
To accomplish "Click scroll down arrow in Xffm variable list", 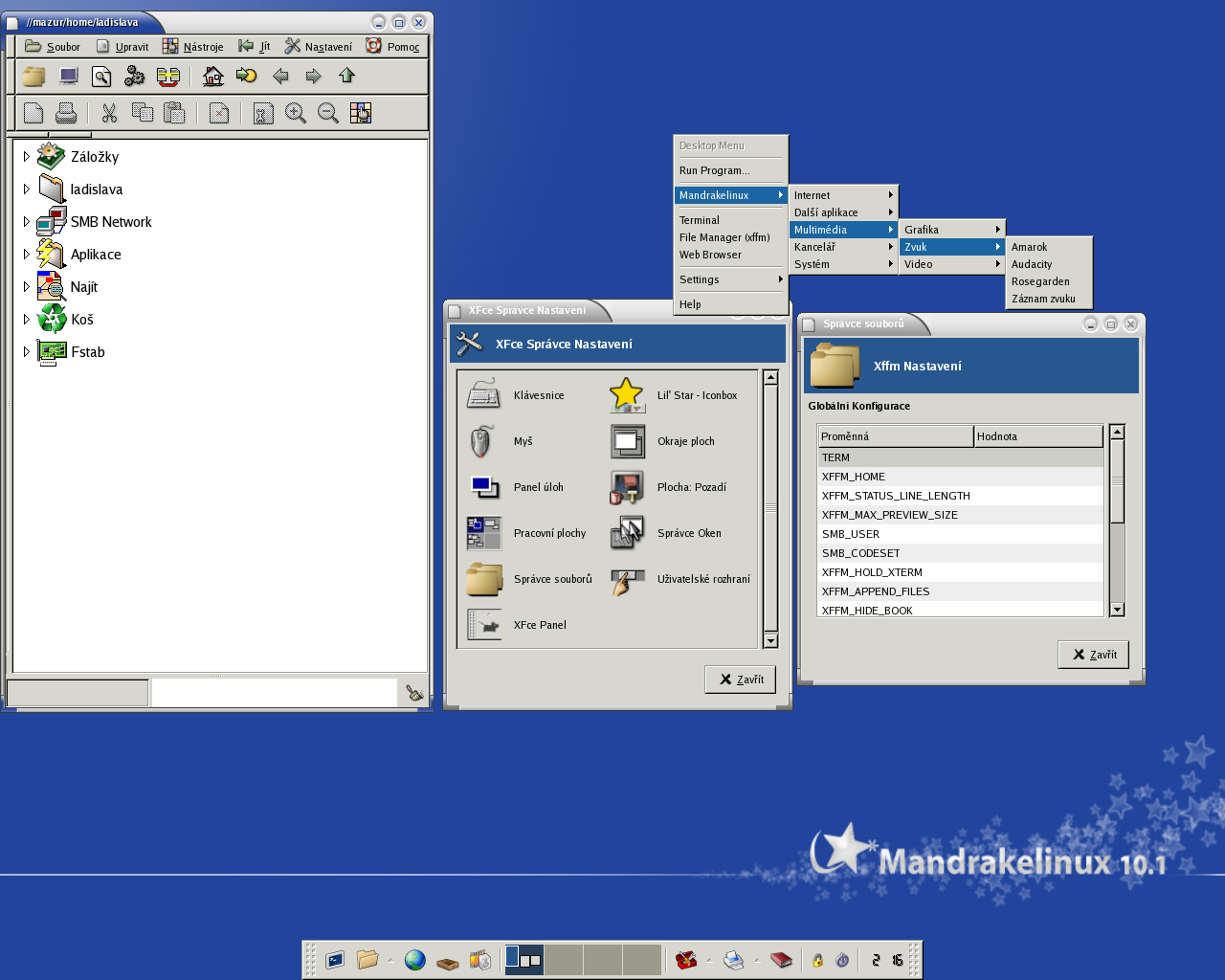I will click(x=1117, y=610).
